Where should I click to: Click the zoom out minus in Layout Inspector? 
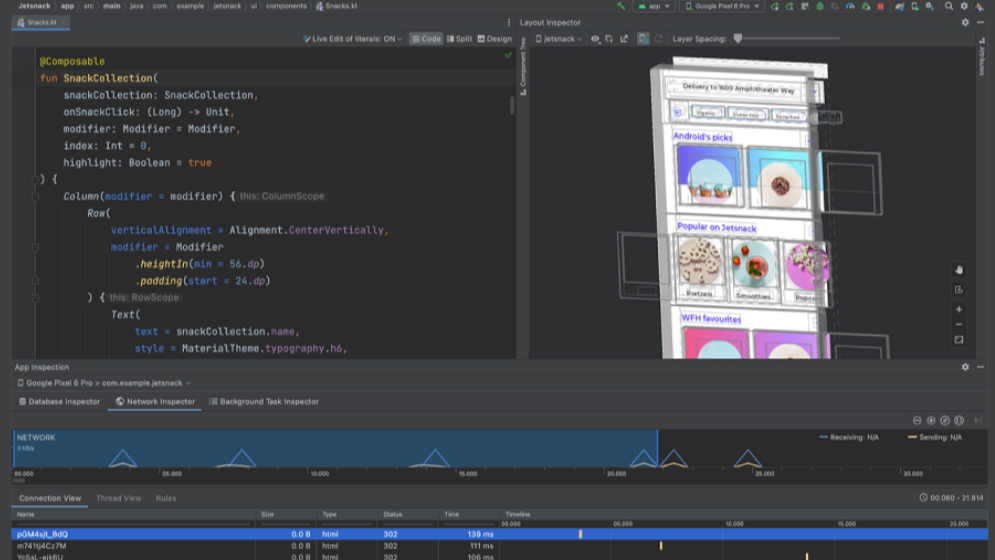959,324
